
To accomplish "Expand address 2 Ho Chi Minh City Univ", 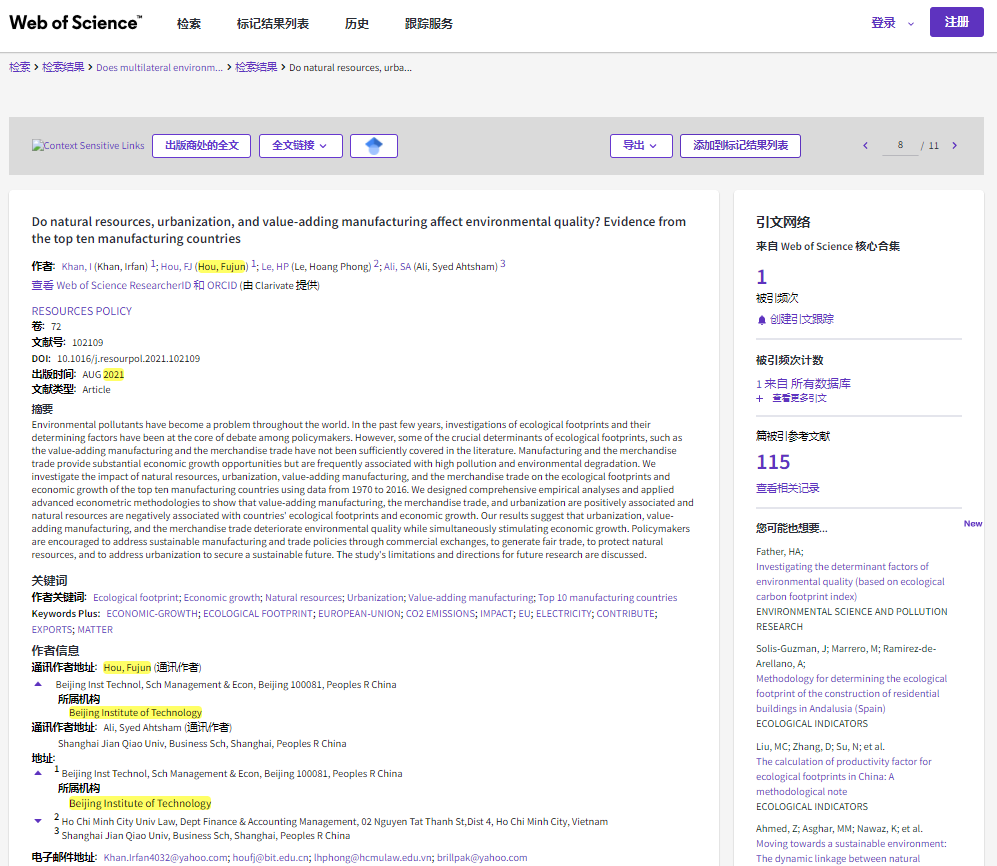I will 38,820.
